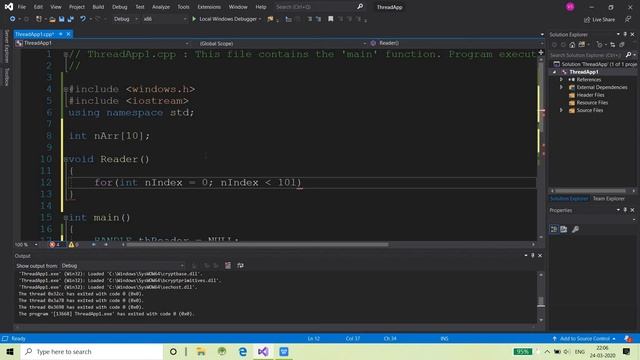Viewport: 640px width, 360px height.
Task: Click the Alphabetical icon in Properties panel
Action: tap(564, 229)
